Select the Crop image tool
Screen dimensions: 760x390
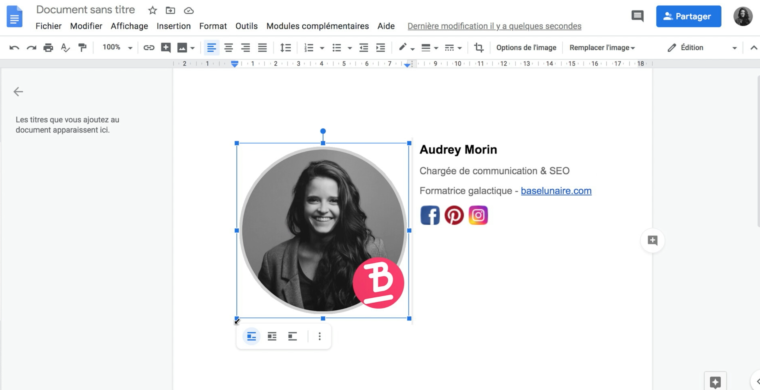coord(479,47)
